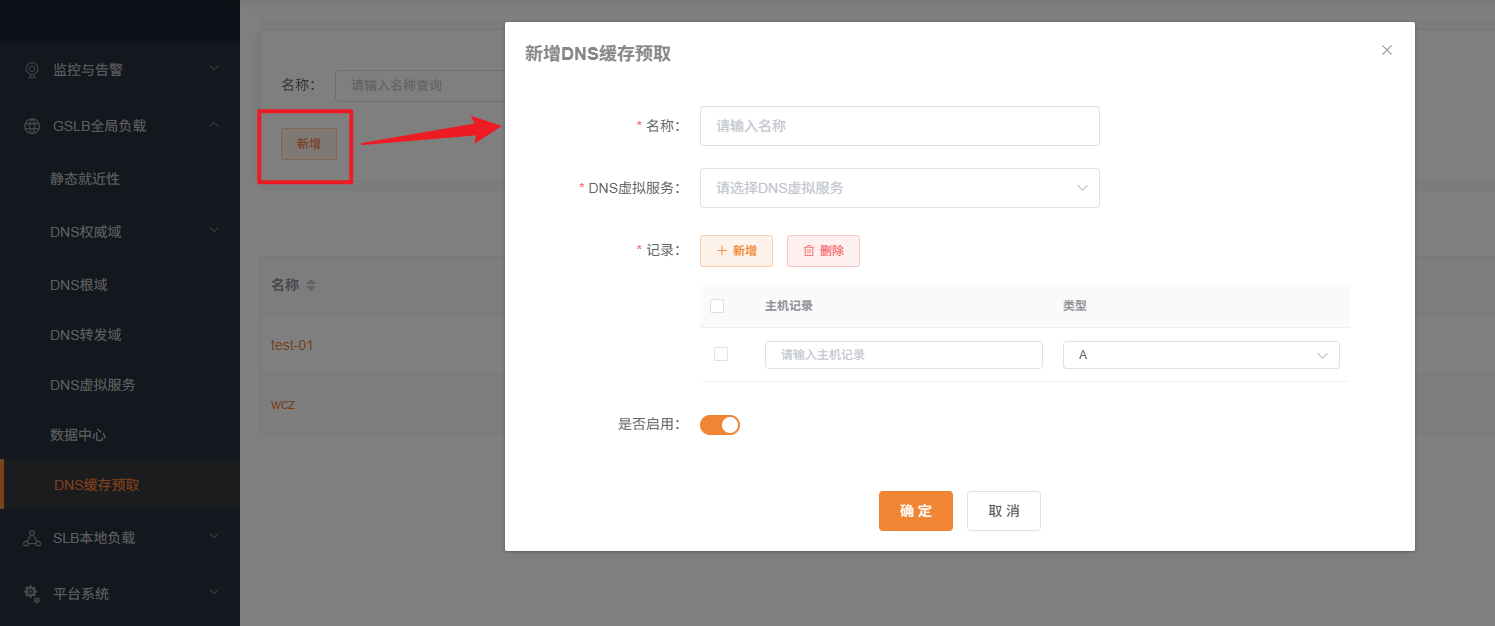This screenshot has width=1495, height=626.
Task: Confirm the form with 确定 button
Action: pos(915,511)
